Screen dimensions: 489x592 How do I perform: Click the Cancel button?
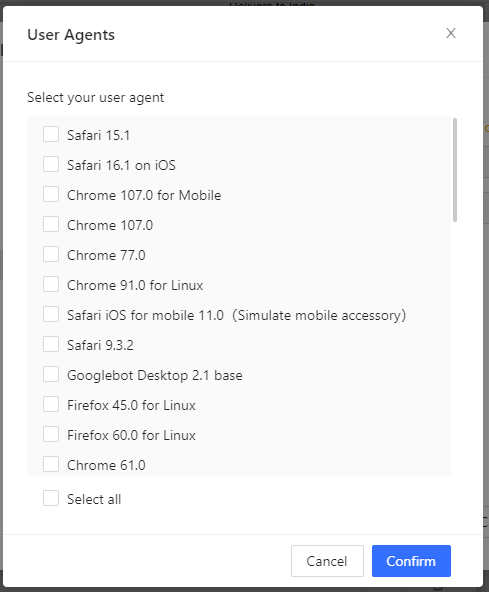327,561
